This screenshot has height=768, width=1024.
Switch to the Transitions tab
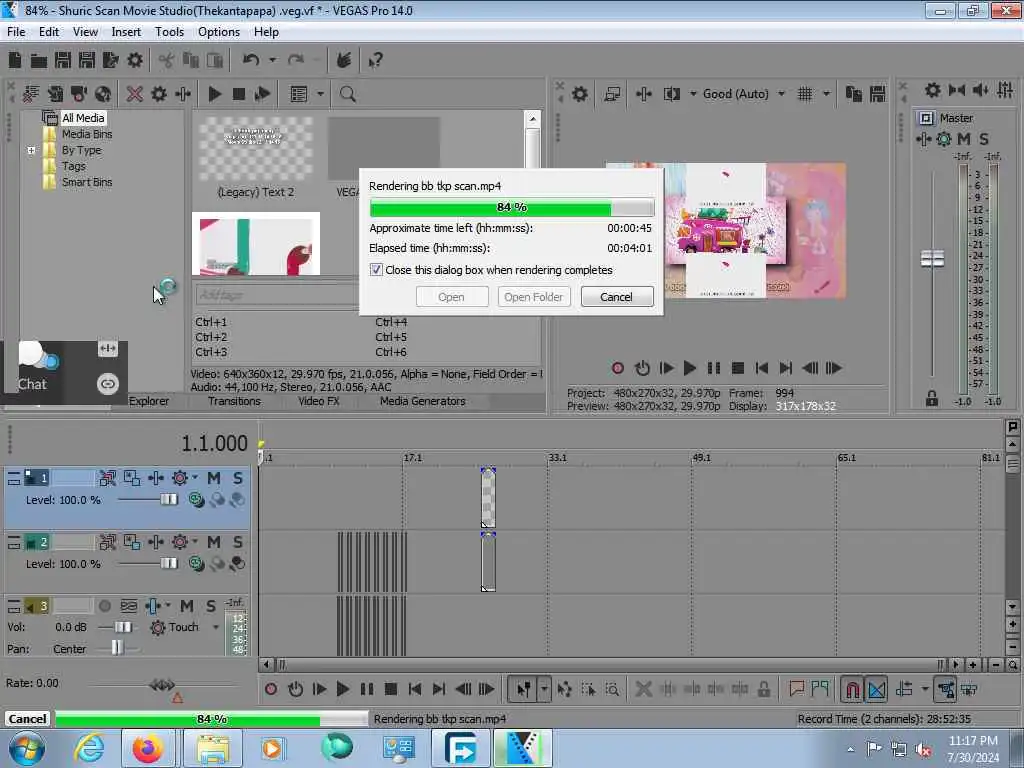[x=234, y=402]
